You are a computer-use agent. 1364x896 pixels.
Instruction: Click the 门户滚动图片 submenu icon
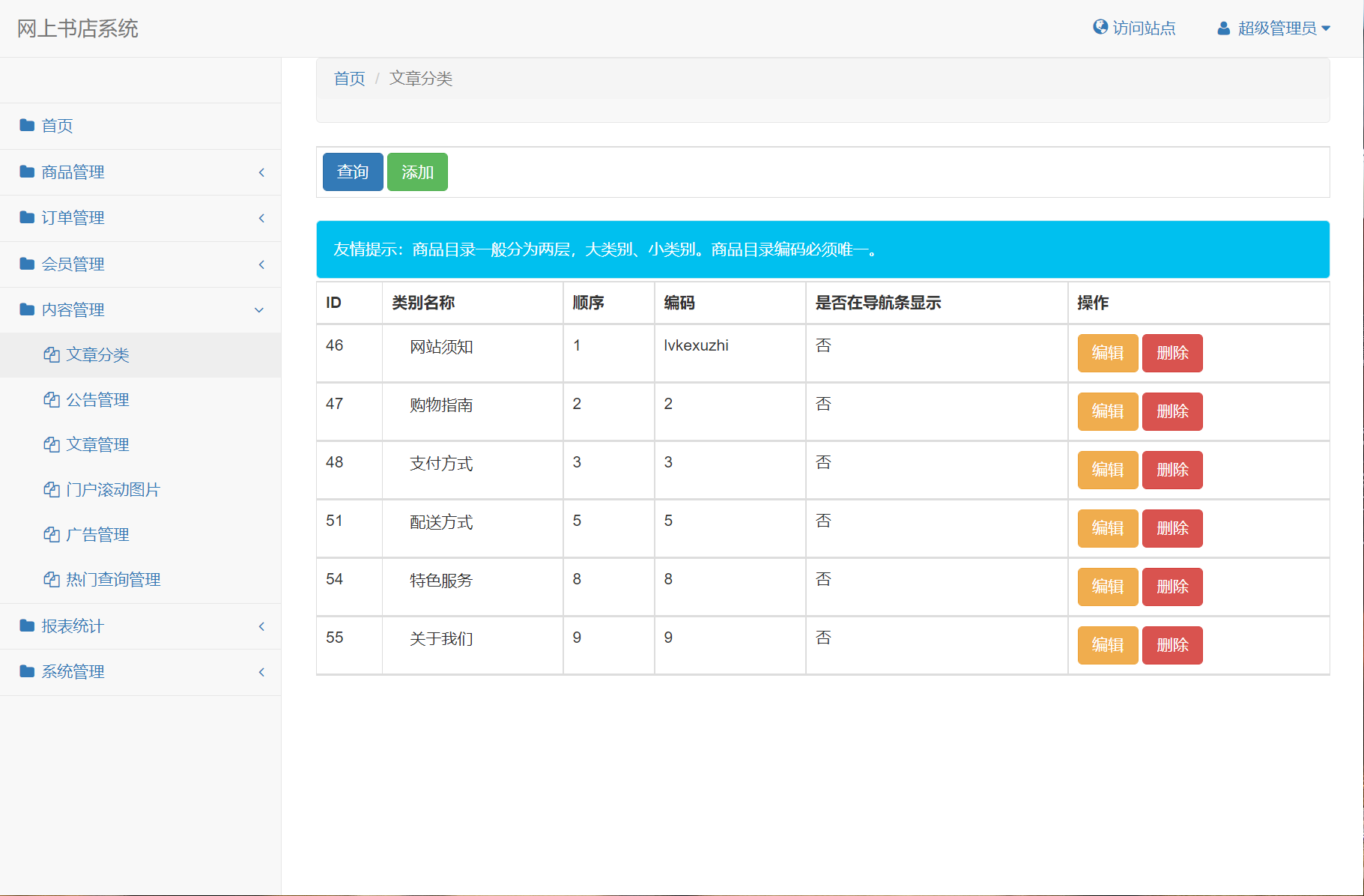(x=51, y=489)
